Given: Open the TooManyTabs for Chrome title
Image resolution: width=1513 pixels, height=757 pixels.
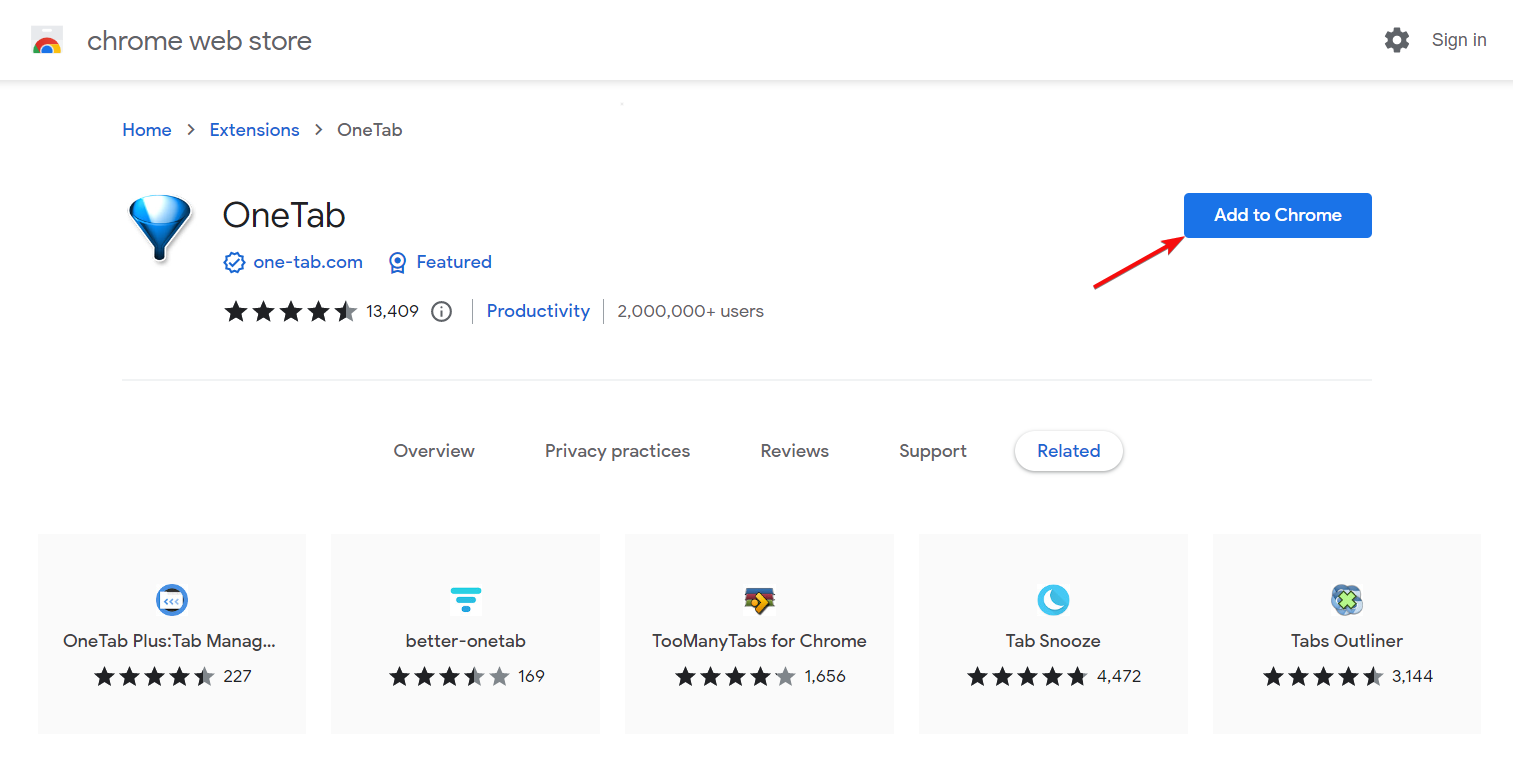Looking at the screenshot, I should coord(760,641).
